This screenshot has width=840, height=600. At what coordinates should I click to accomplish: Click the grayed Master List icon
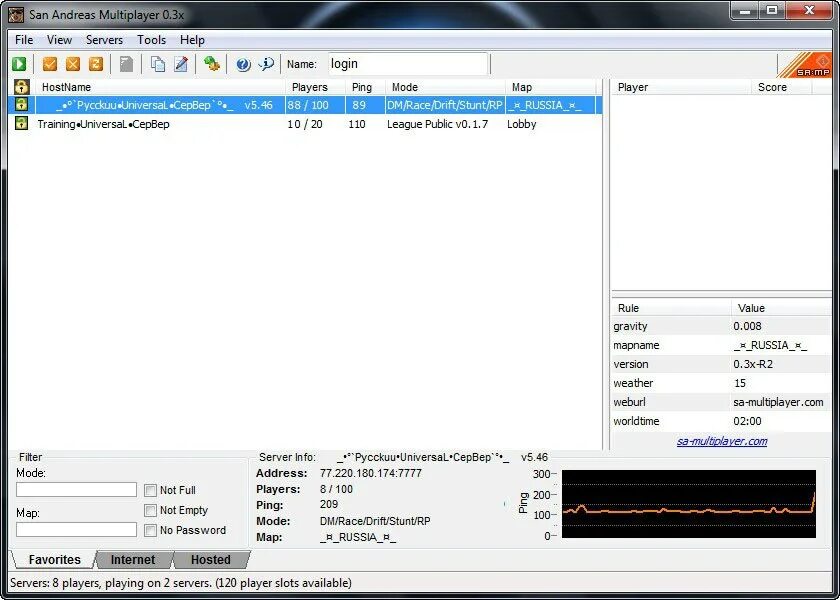tap(126, 64)
